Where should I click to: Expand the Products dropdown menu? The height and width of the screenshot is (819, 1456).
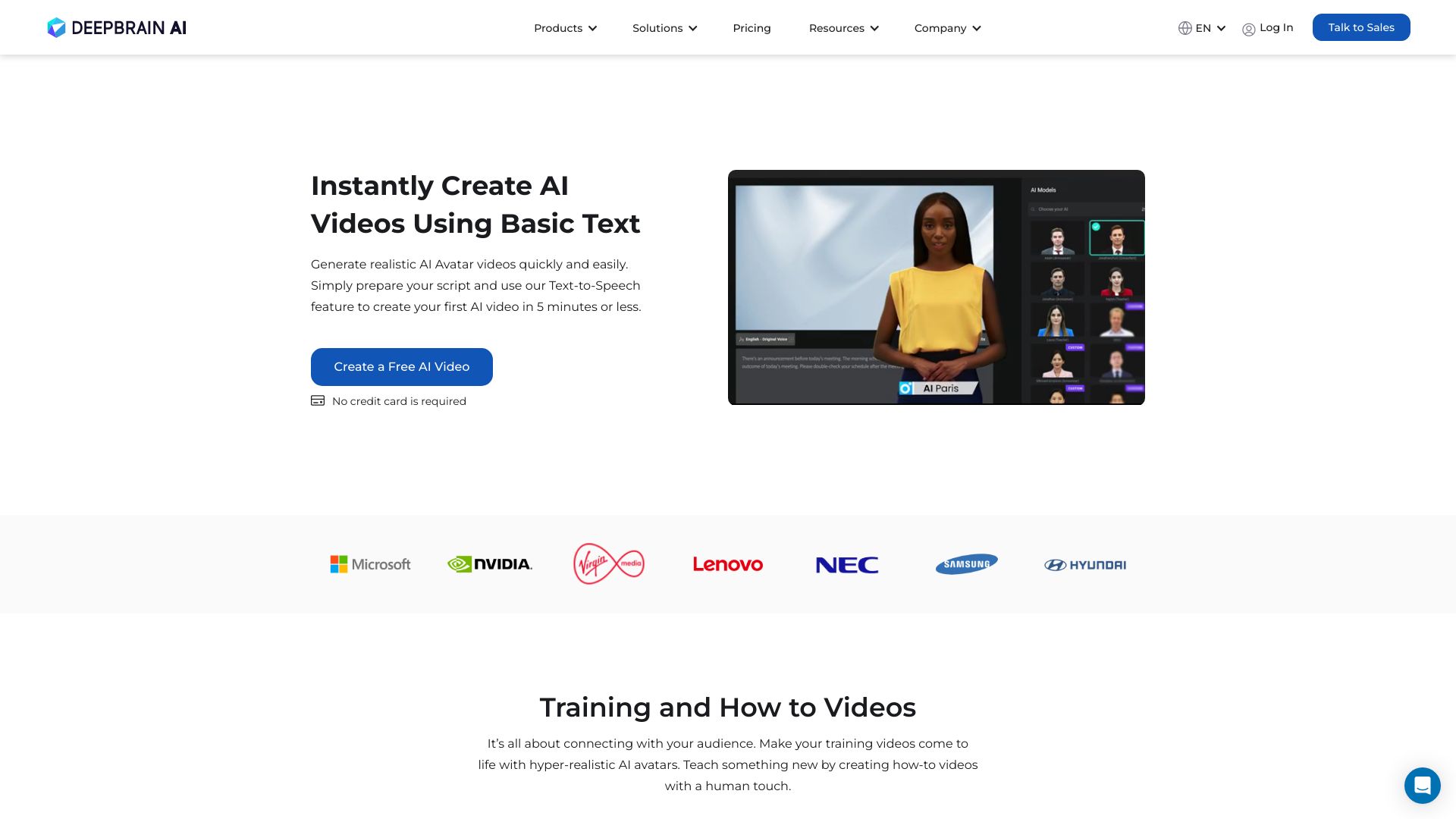click(565, 27)
